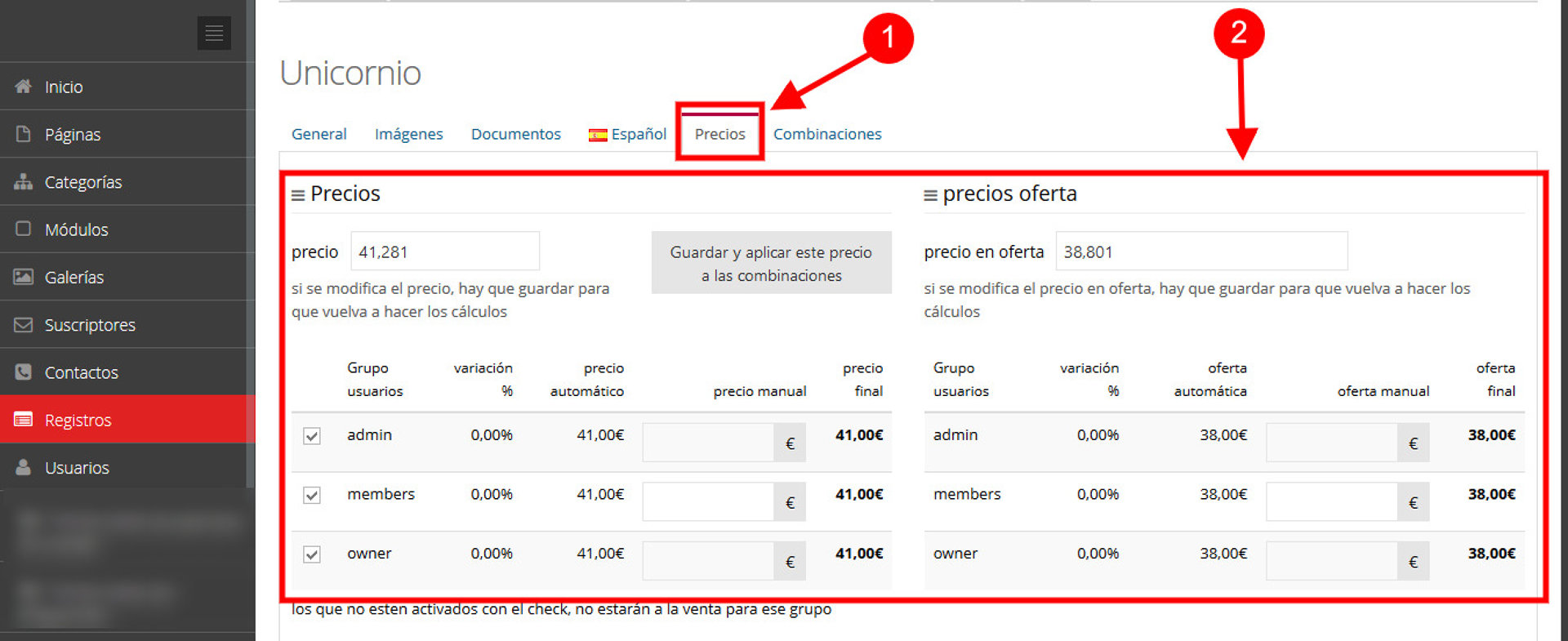Click the precio en oferta input field
This screenshot has height=641, width=1568.
point(1200,252)
